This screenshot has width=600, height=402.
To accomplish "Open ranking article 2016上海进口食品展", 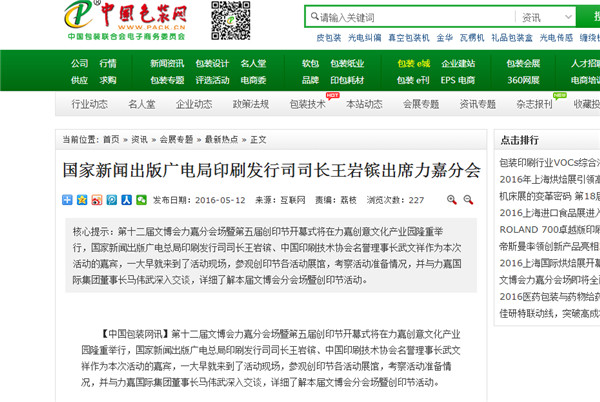I will (549, 213).
